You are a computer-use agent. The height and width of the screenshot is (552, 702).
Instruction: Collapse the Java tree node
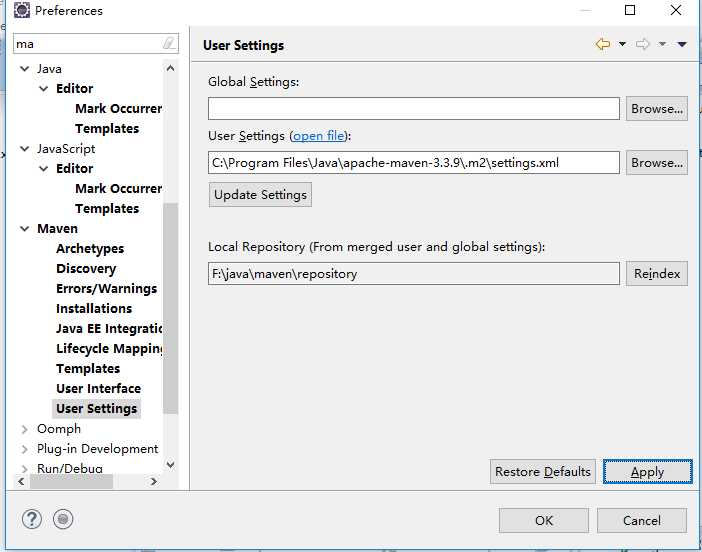(x=25, y=69)
